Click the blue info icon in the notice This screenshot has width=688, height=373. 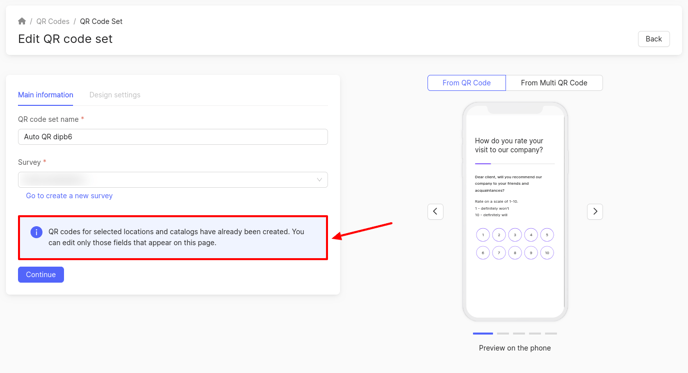click(x=36, y=232)
